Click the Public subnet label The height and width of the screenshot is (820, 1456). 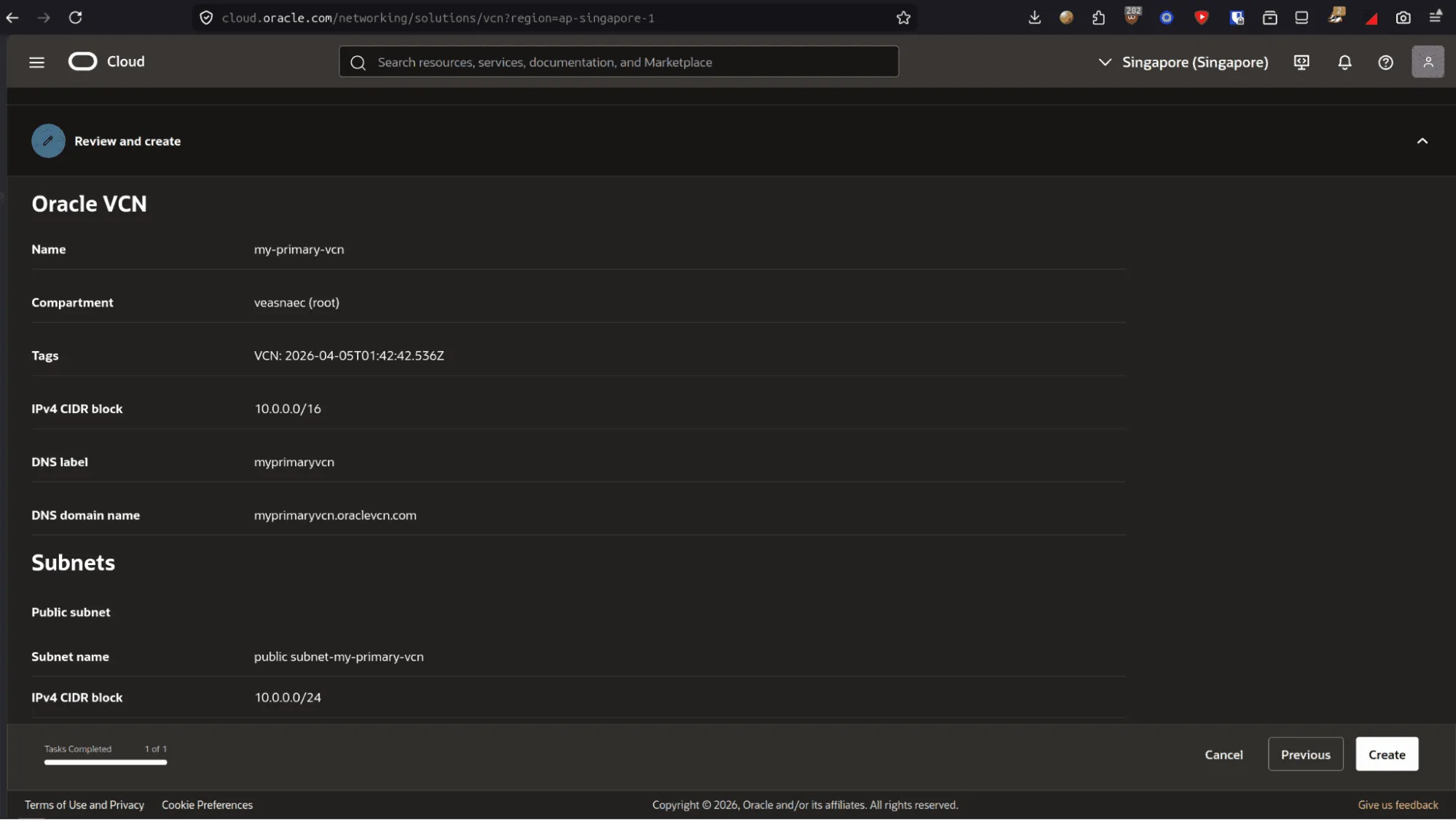coord(71,612)
